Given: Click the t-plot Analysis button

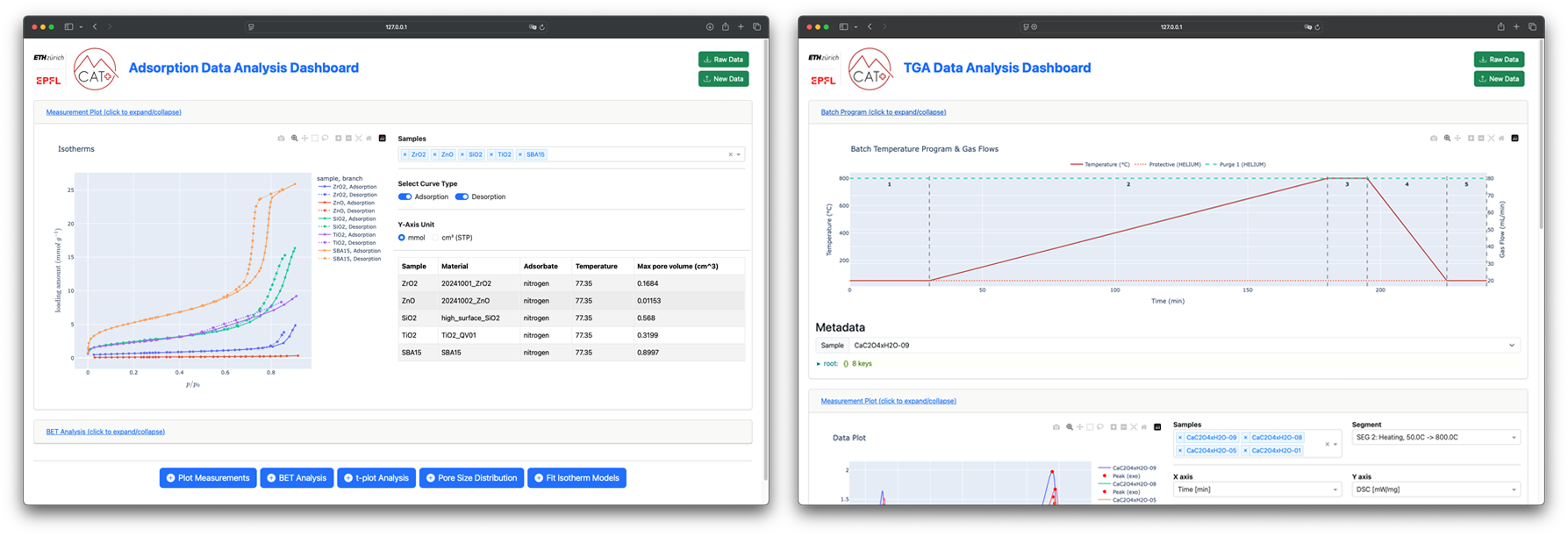Looking at the screenshot, I should click(x=376, y=478).
